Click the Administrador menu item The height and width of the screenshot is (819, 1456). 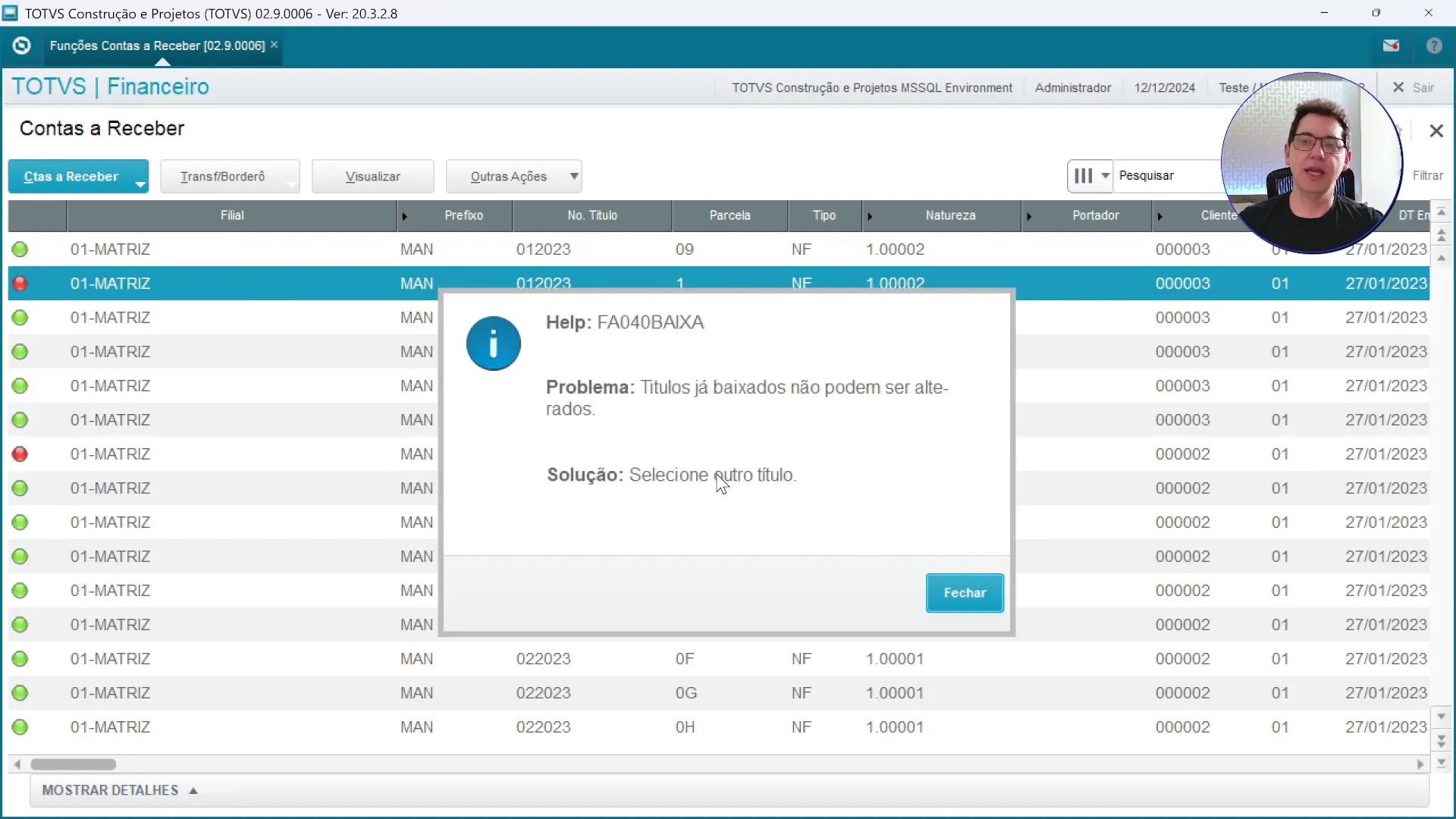point(1073,87)
